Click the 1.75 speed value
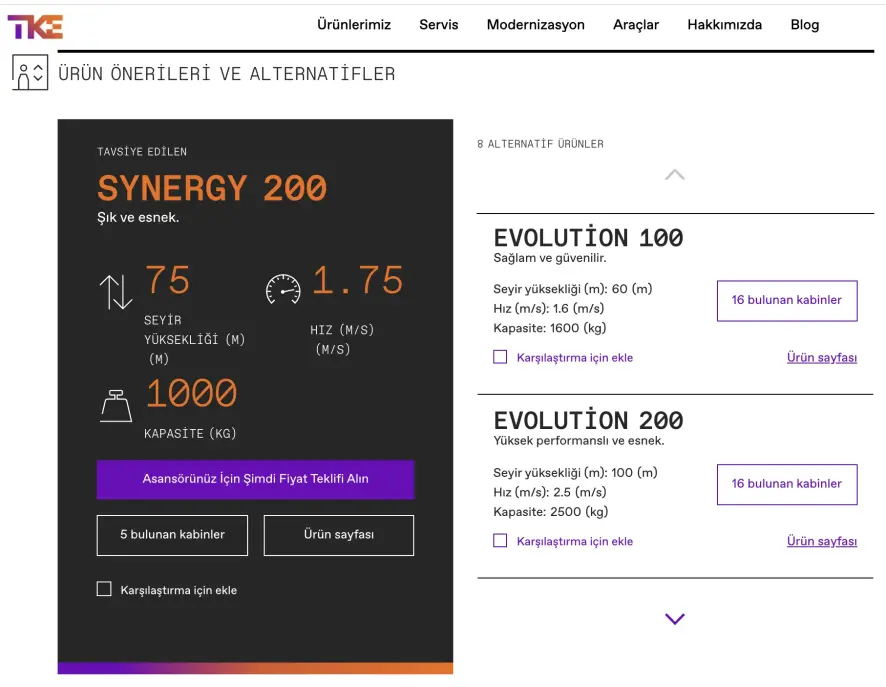 coord(358,280)
